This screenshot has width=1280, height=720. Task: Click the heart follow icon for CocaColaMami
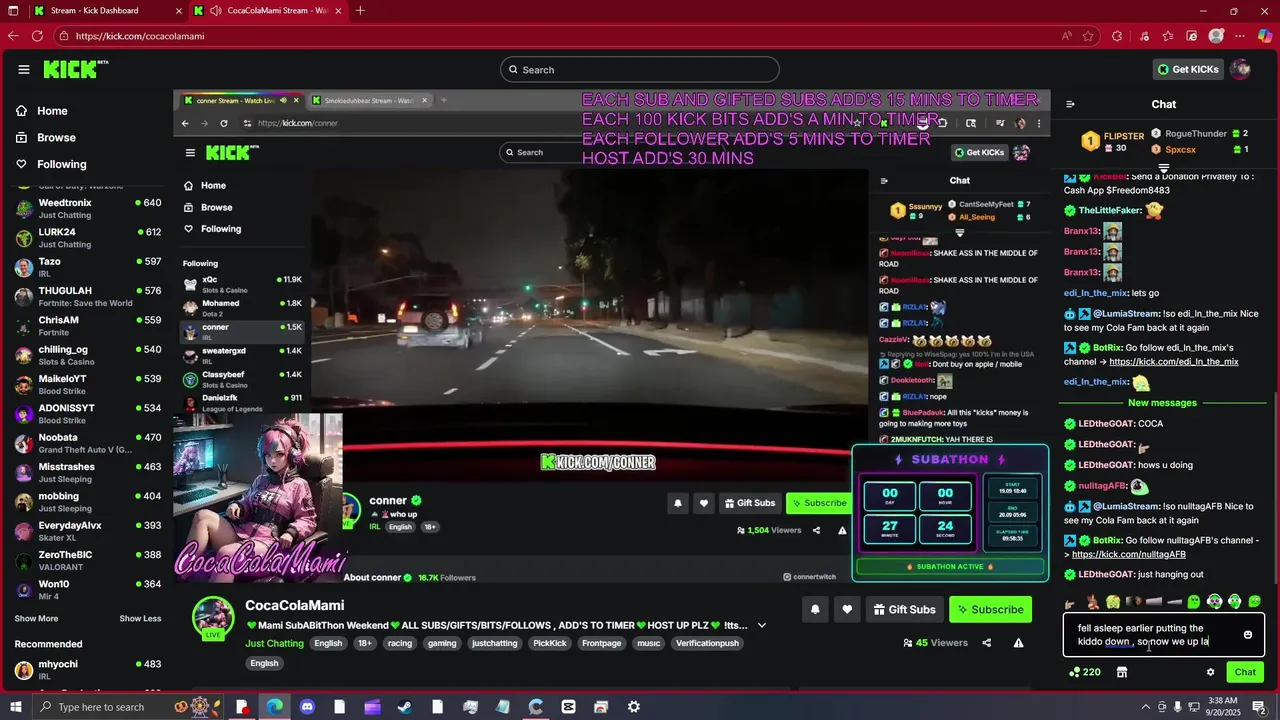point(847,609)
